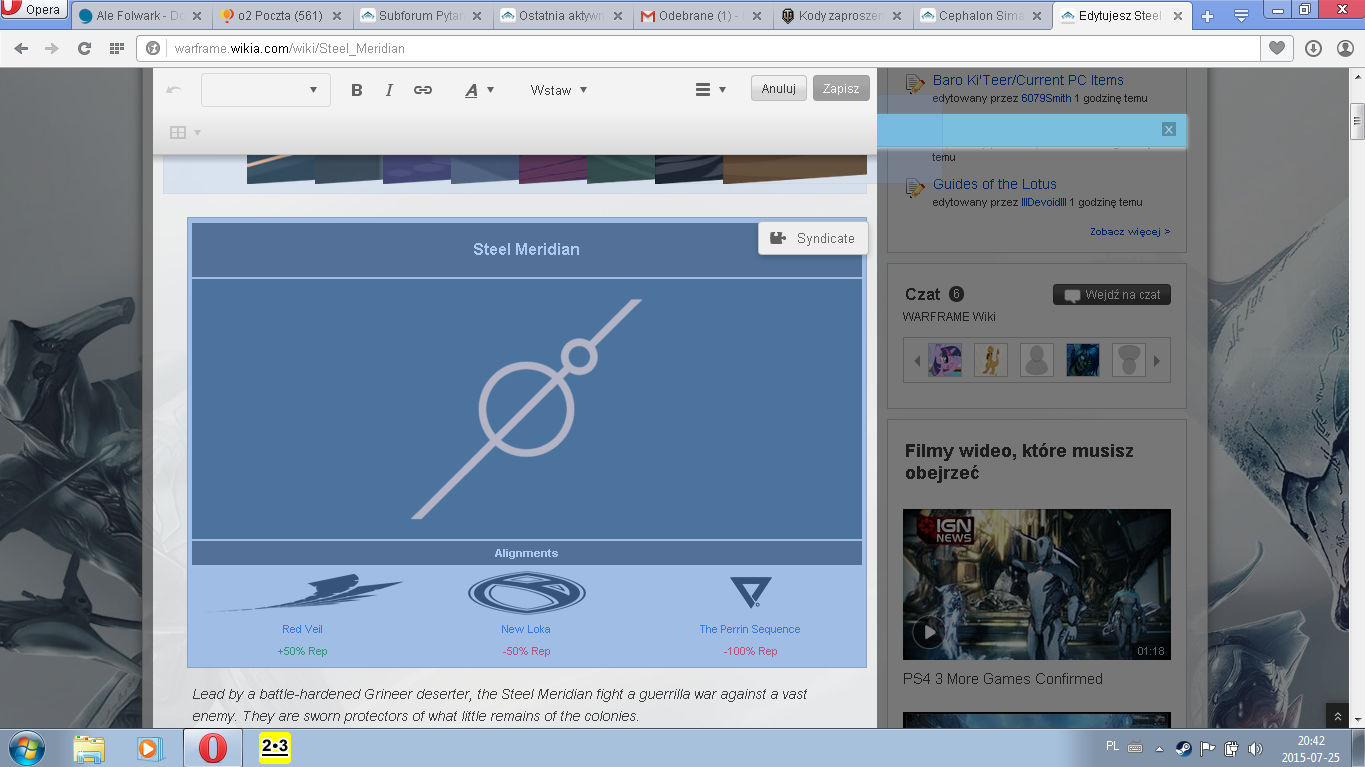Viewport: 1365px width, 767px height.
Task: Open Speed Dial grid icon
Action: 116,48
